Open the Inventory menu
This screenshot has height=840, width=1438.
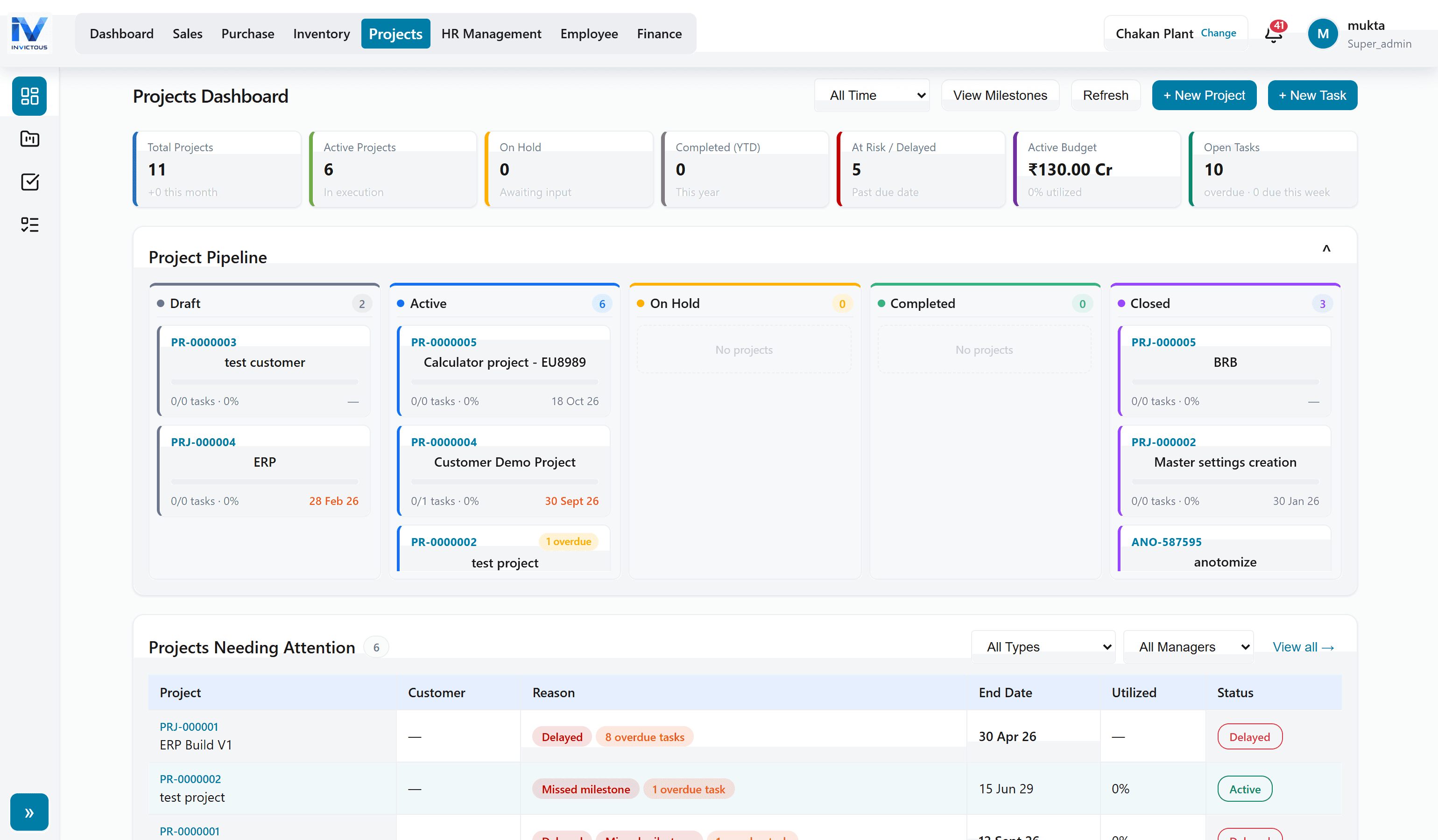tap(321, 34)
